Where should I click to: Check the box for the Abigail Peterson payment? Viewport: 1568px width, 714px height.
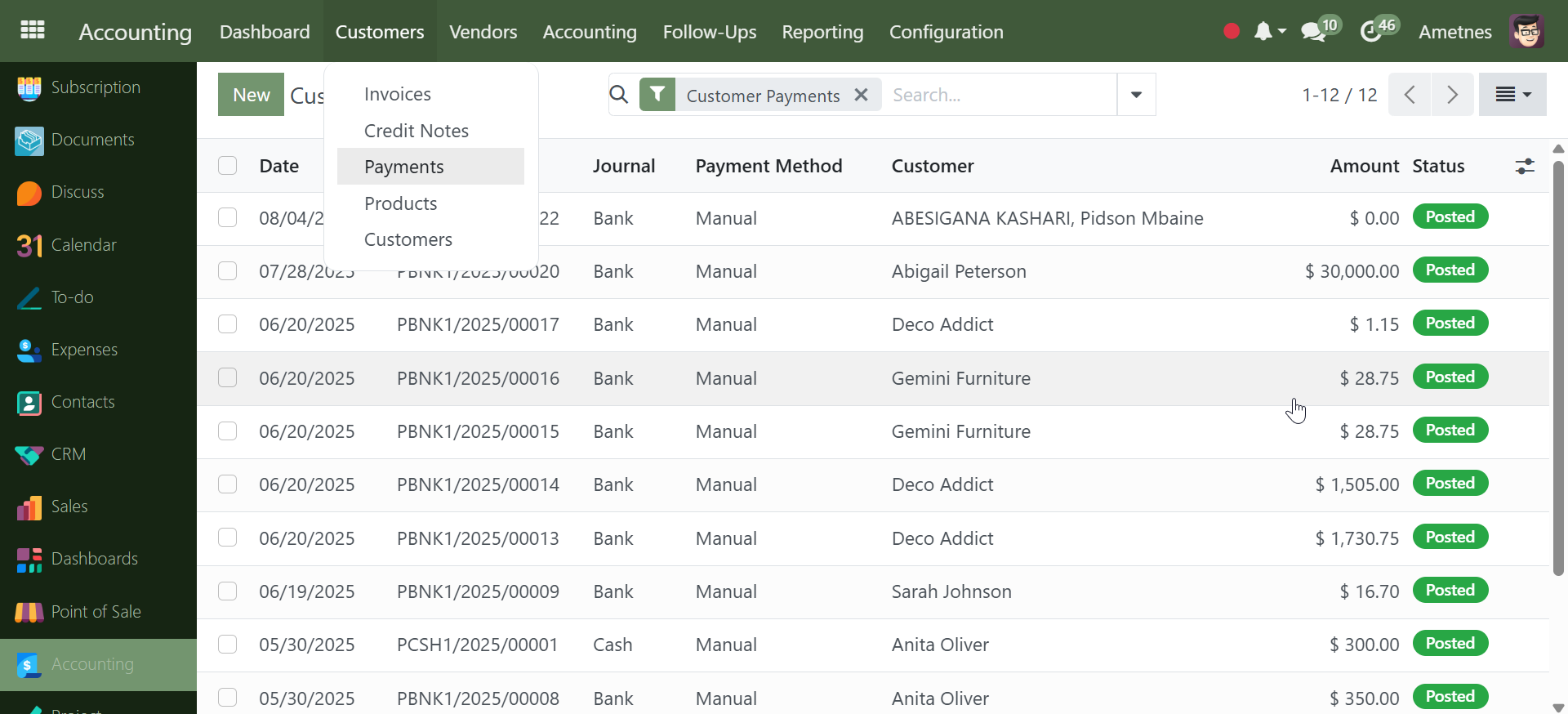tap(228, 271)
